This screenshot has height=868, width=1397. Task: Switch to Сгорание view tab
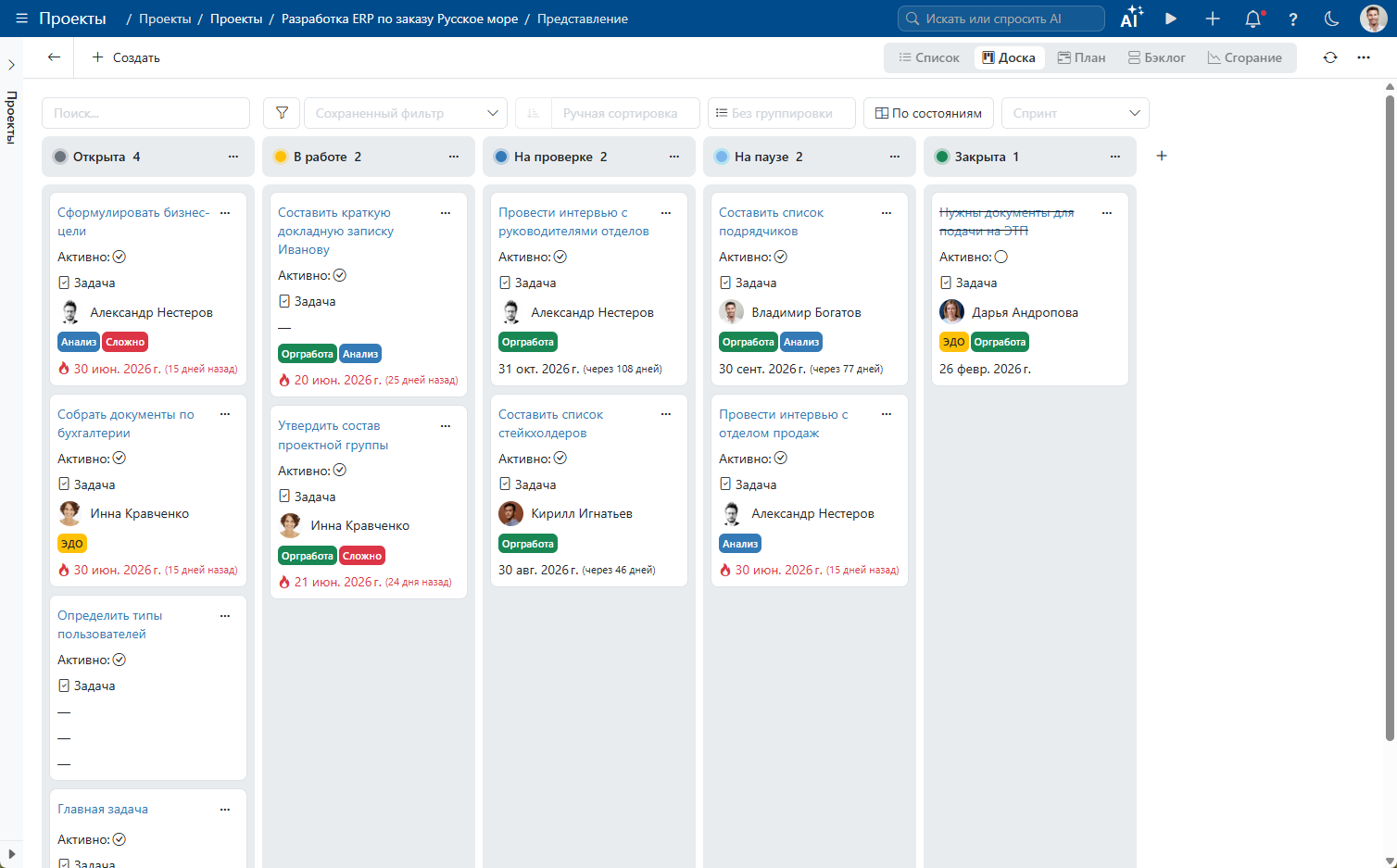tap(1245, 57)
